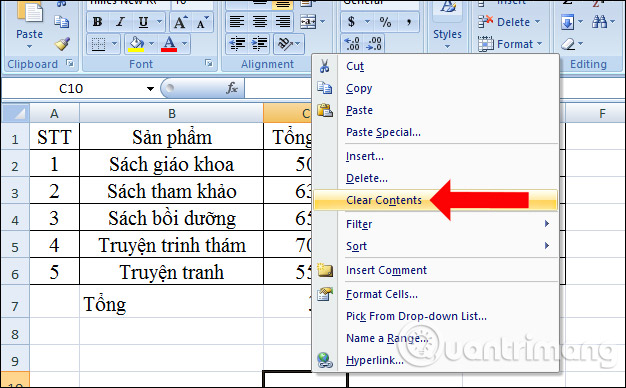Apply the yellow Fill Color bucket
626x388 pixels.
coord(136,44)
